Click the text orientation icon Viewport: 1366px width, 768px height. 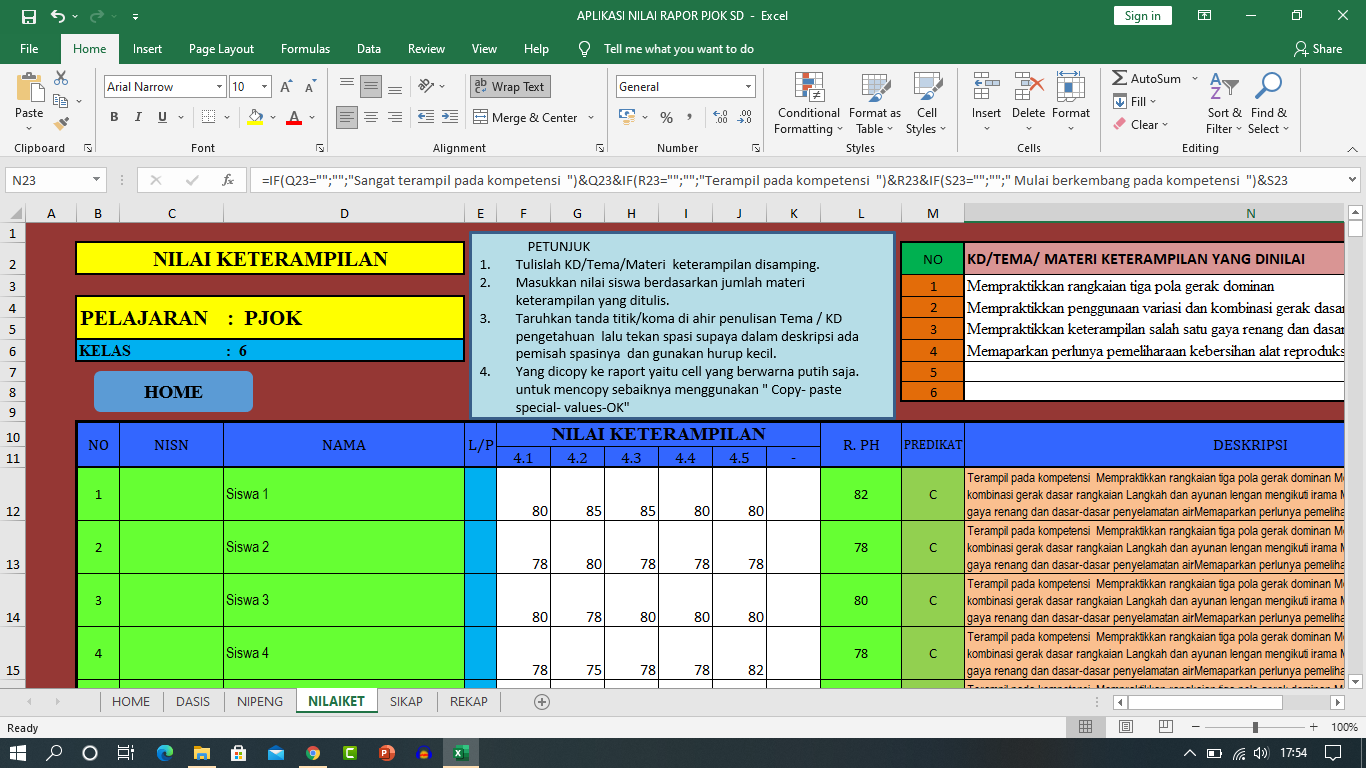click(x=427, y=86)
